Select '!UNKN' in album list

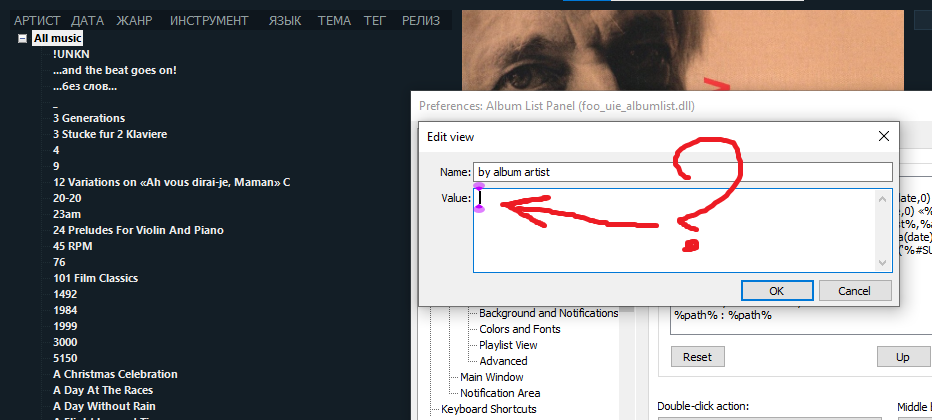click(71, 55)
